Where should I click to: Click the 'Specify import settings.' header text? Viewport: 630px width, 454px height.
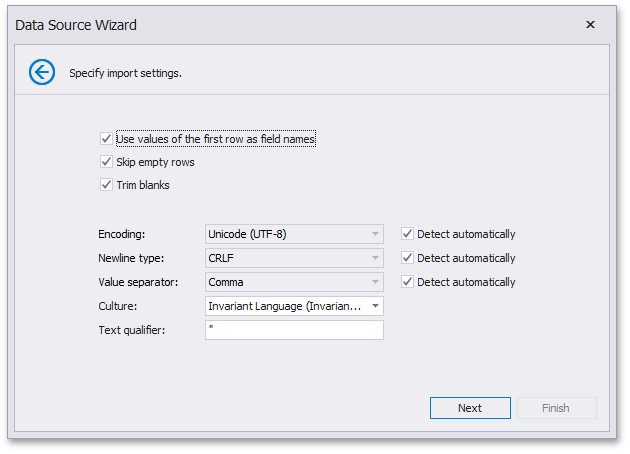click(125, 73)
